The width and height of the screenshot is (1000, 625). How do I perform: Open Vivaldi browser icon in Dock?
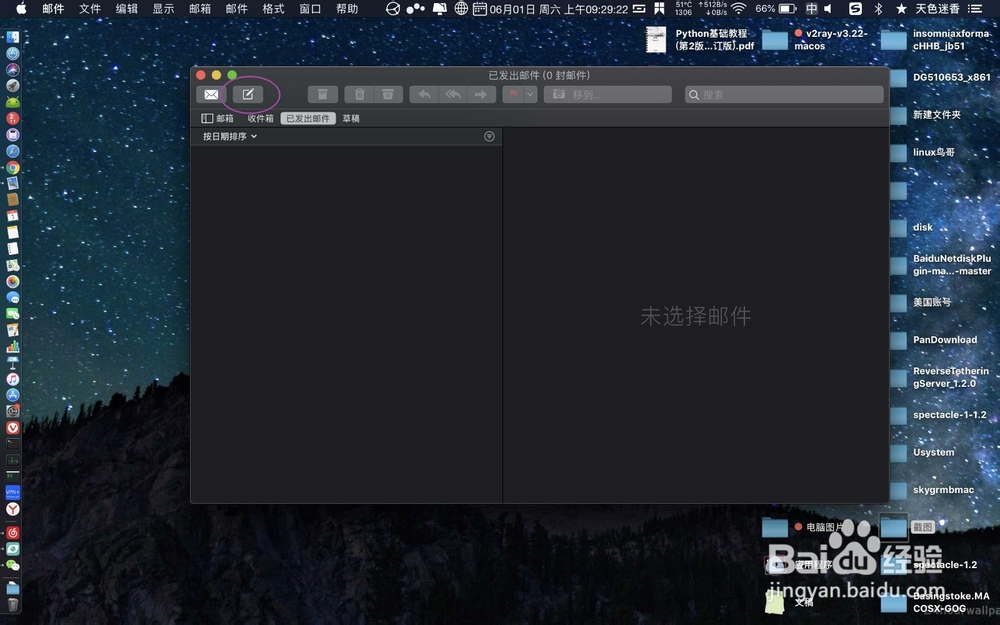coord(13,427)
